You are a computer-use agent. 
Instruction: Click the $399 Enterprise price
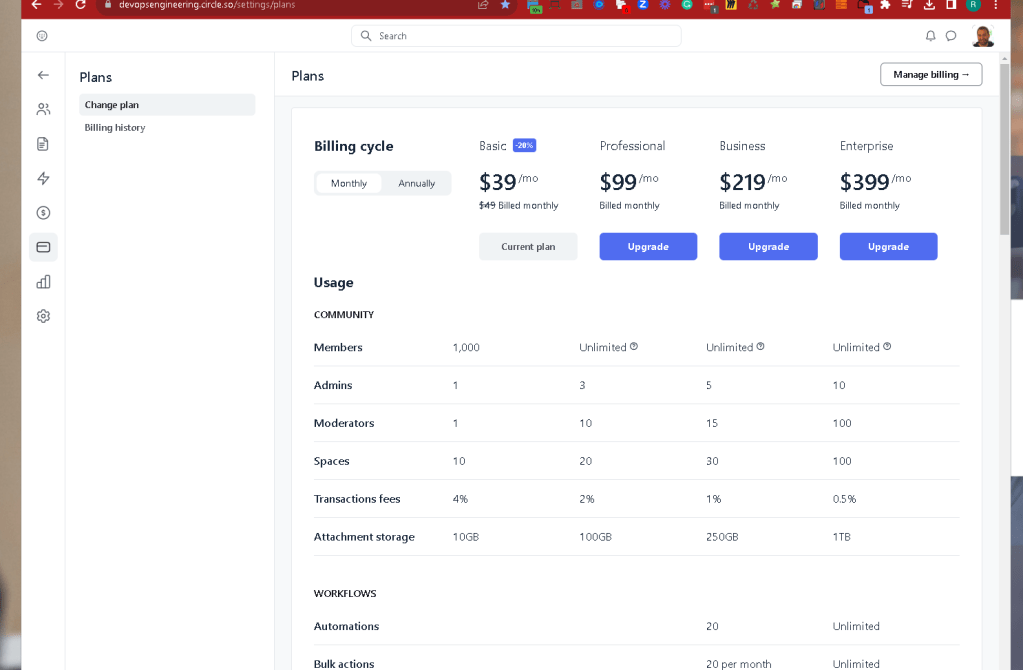coord(864,182)
